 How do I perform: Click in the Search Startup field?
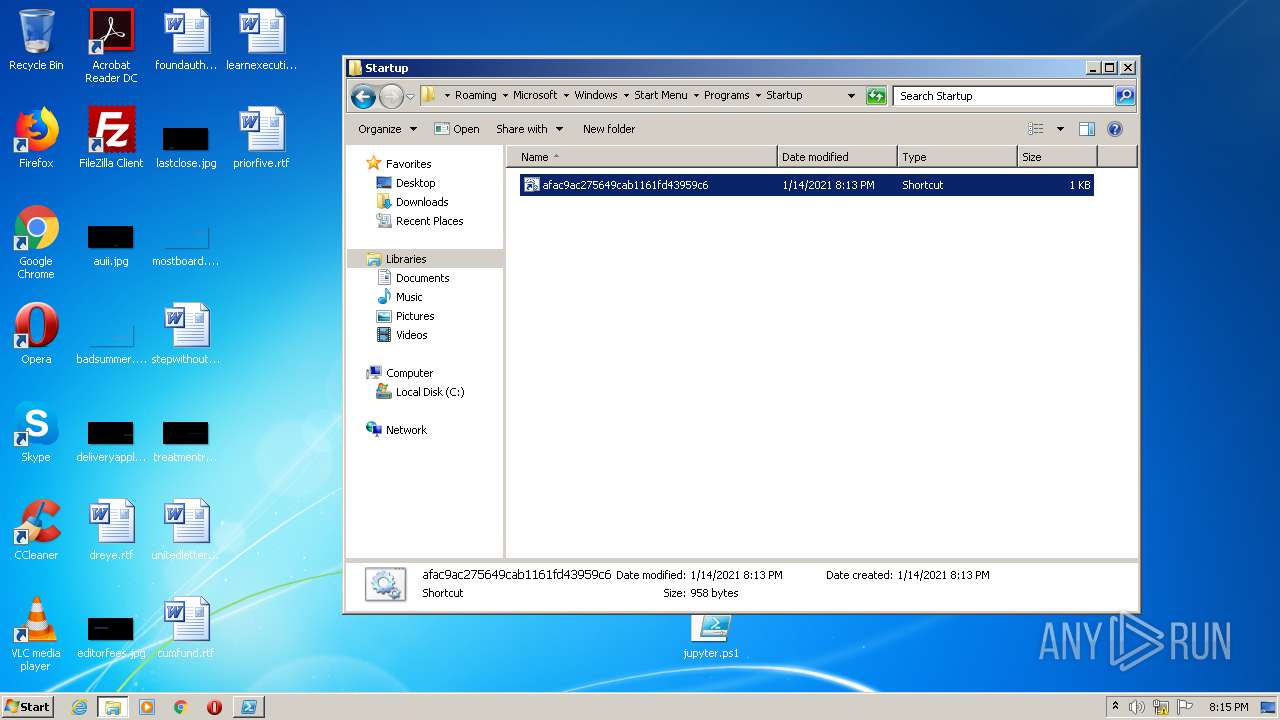click(1003, 96)
